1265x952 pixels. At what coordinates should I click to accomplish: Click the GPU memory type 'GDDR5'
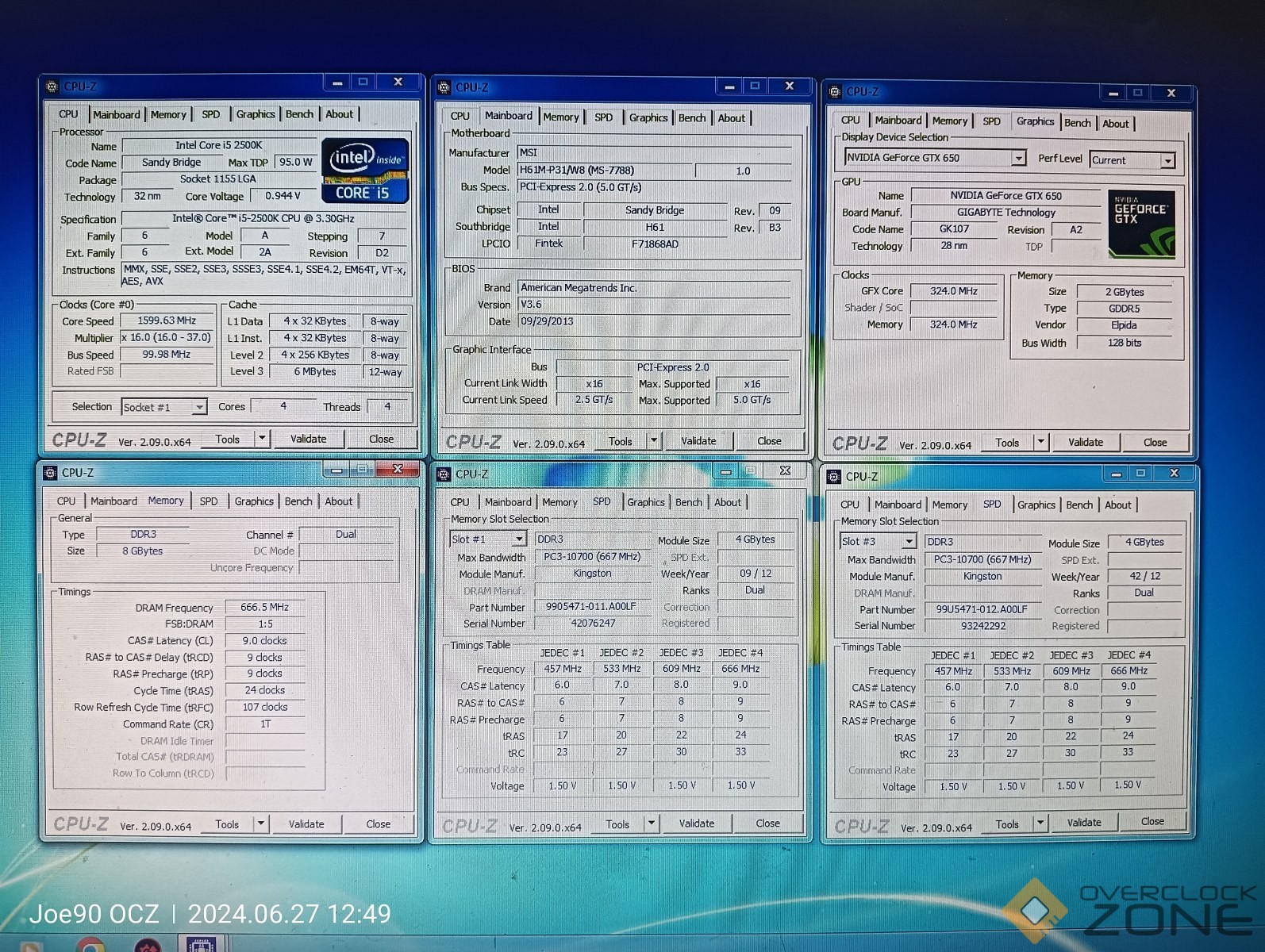[1125, 309]
